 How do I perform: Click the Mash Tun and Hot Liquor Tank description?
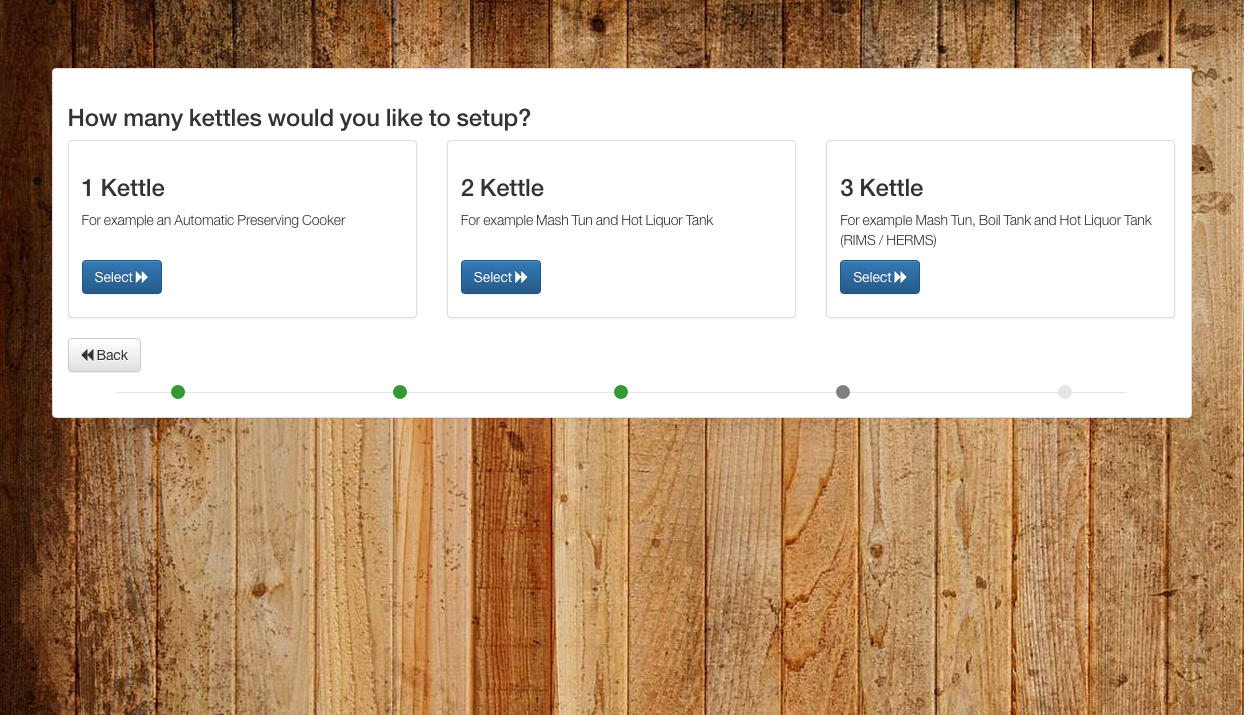pos(587,220)
